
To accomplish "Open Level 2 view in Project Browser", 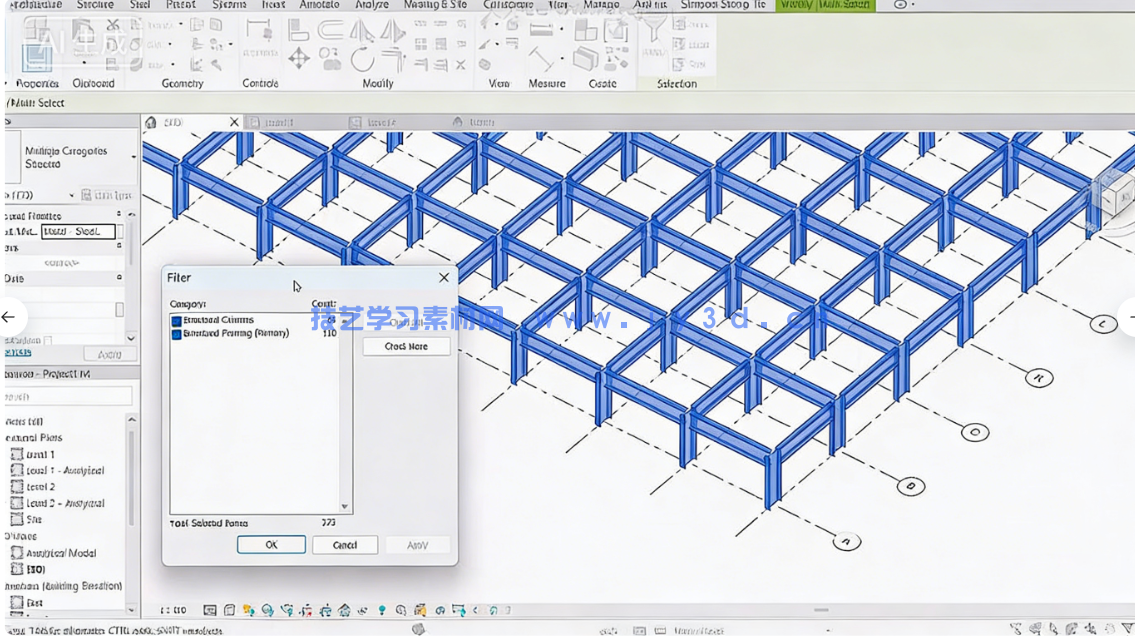I will click(x=40, y=487).
